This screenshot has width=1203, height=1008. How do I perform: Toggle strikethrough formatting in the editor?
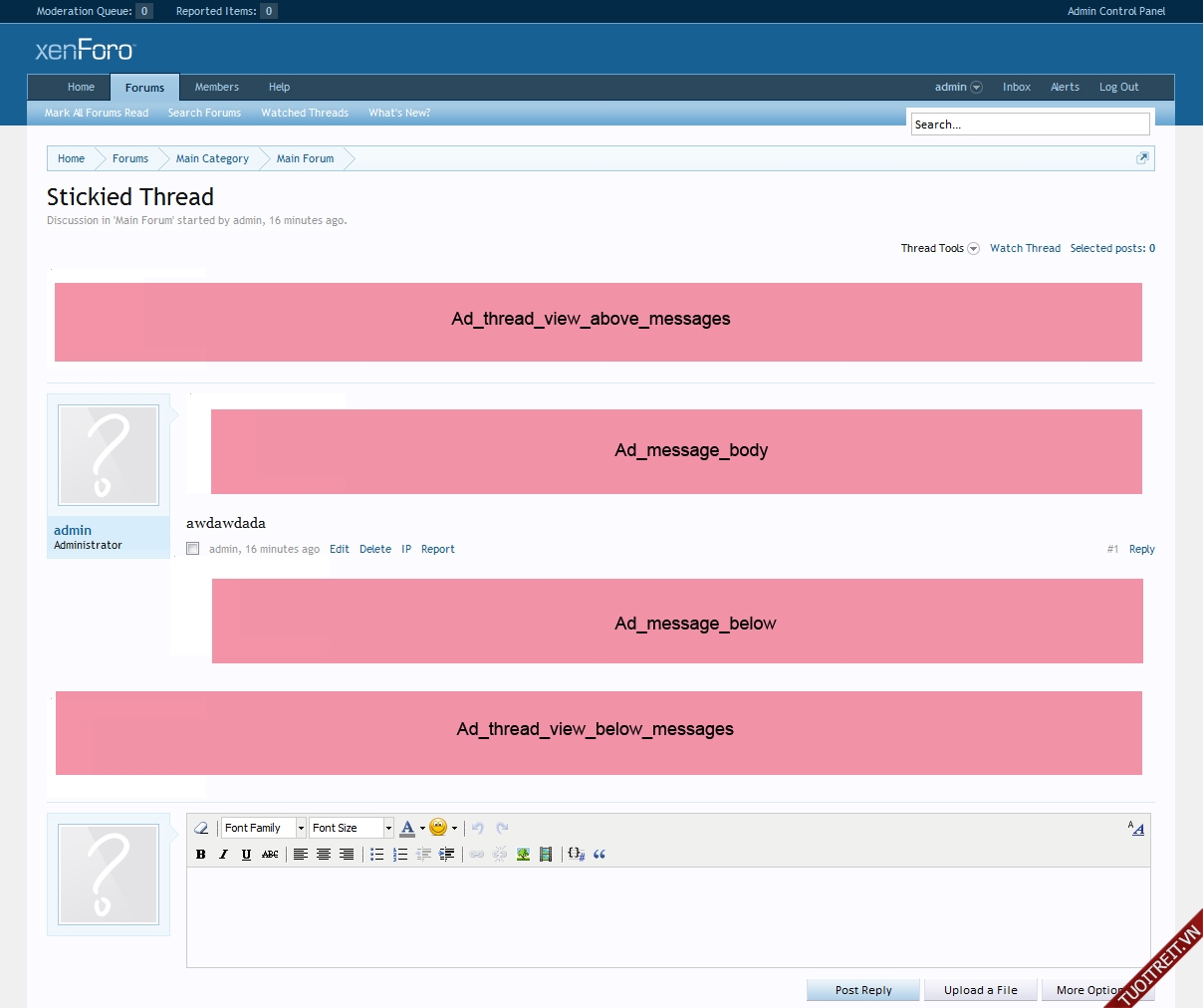(x=270, y=855)
